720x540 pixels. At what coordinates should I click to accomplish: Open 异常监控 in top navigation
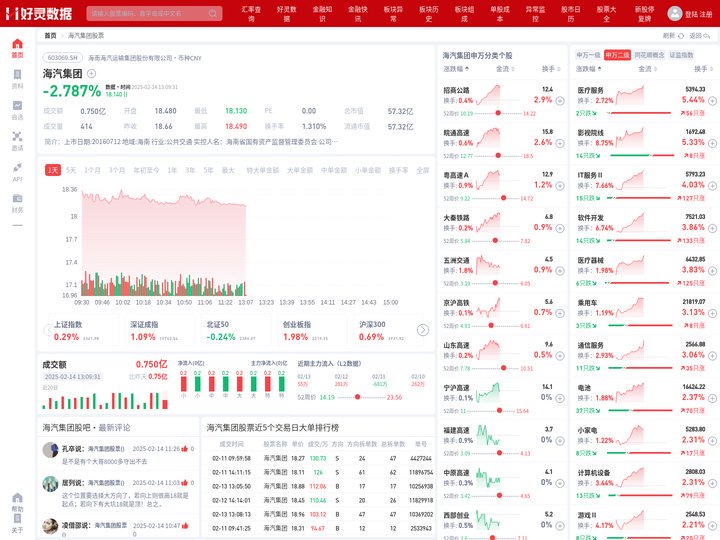click(x=535, y=13)
